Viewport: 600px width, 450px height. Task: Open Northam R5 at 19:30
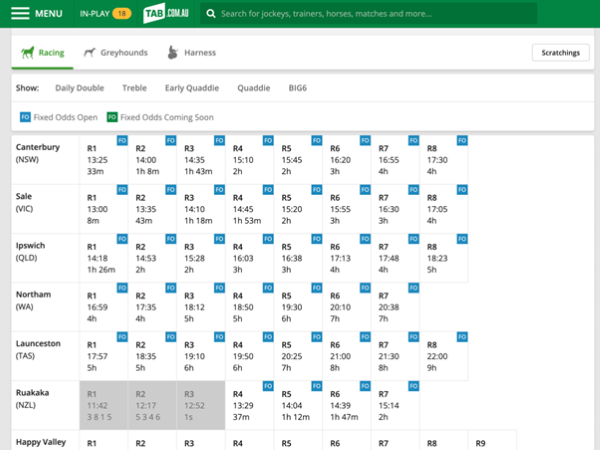point(298,307)
